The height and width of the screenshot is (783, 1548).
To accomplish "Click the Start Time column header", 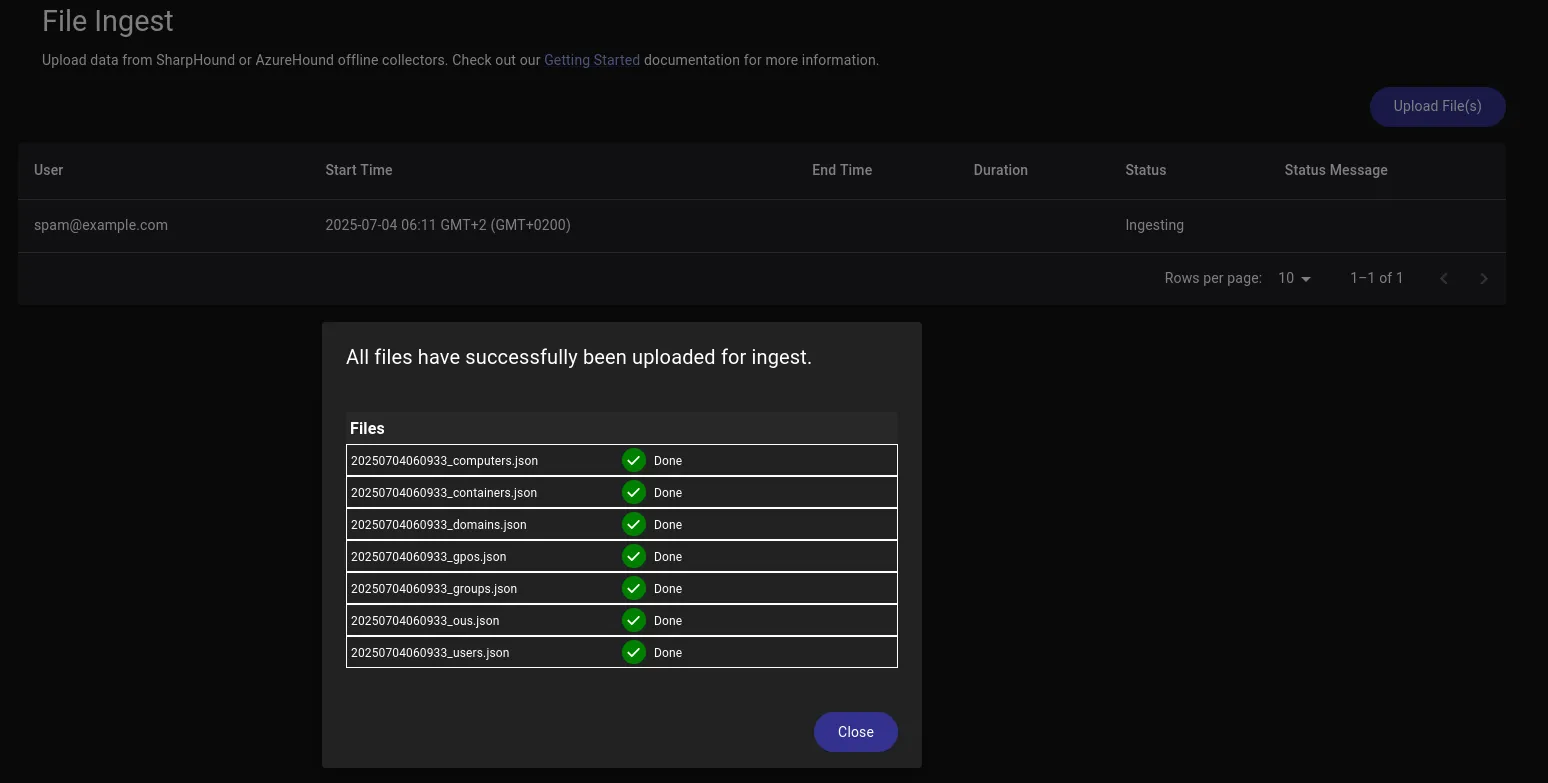I will click(x=359, y=170).
